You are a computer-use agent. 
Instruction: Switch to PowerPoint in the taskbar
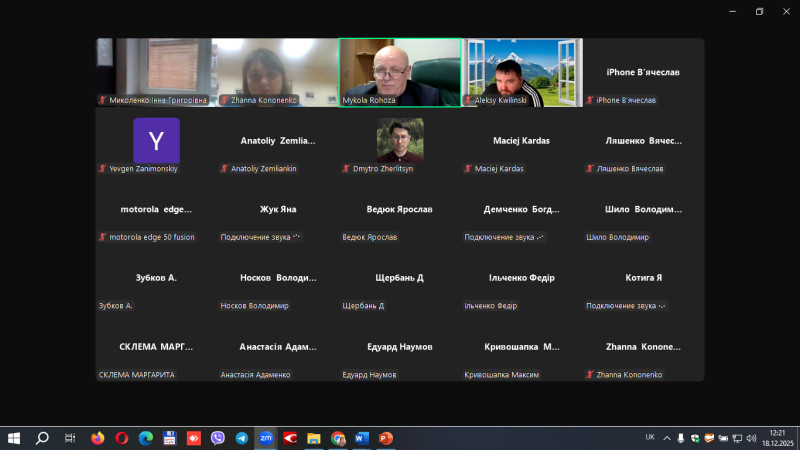[x=386, y=438]
